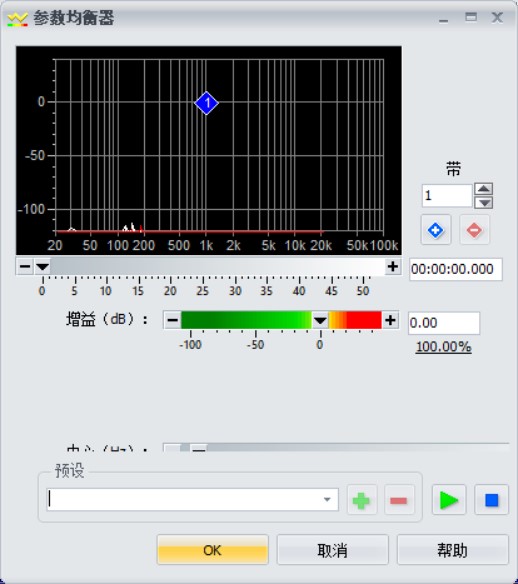Start preview with the green play button

449,500
